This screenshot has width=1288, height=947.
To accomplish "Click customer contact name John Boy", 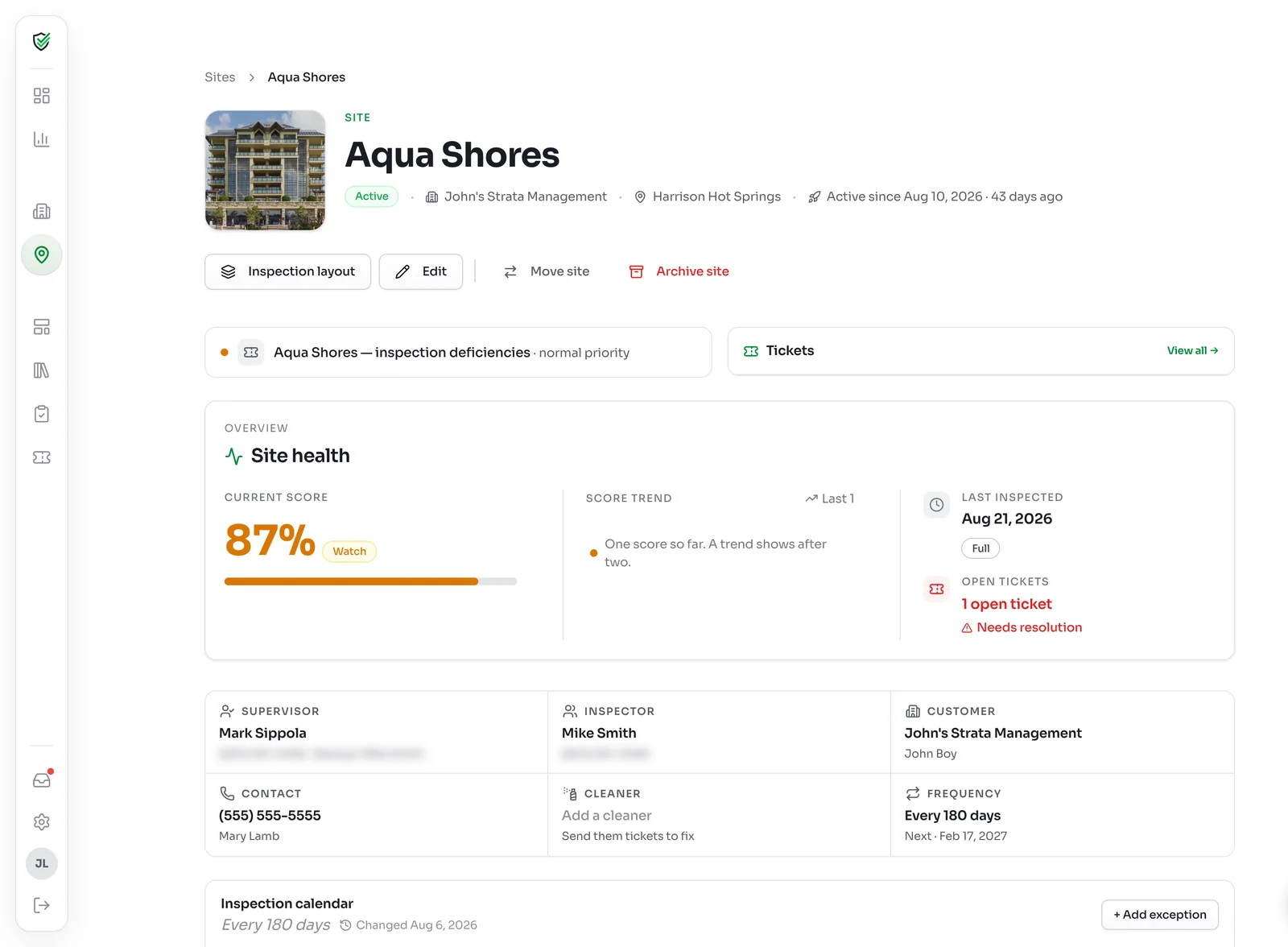I will 931,754.
